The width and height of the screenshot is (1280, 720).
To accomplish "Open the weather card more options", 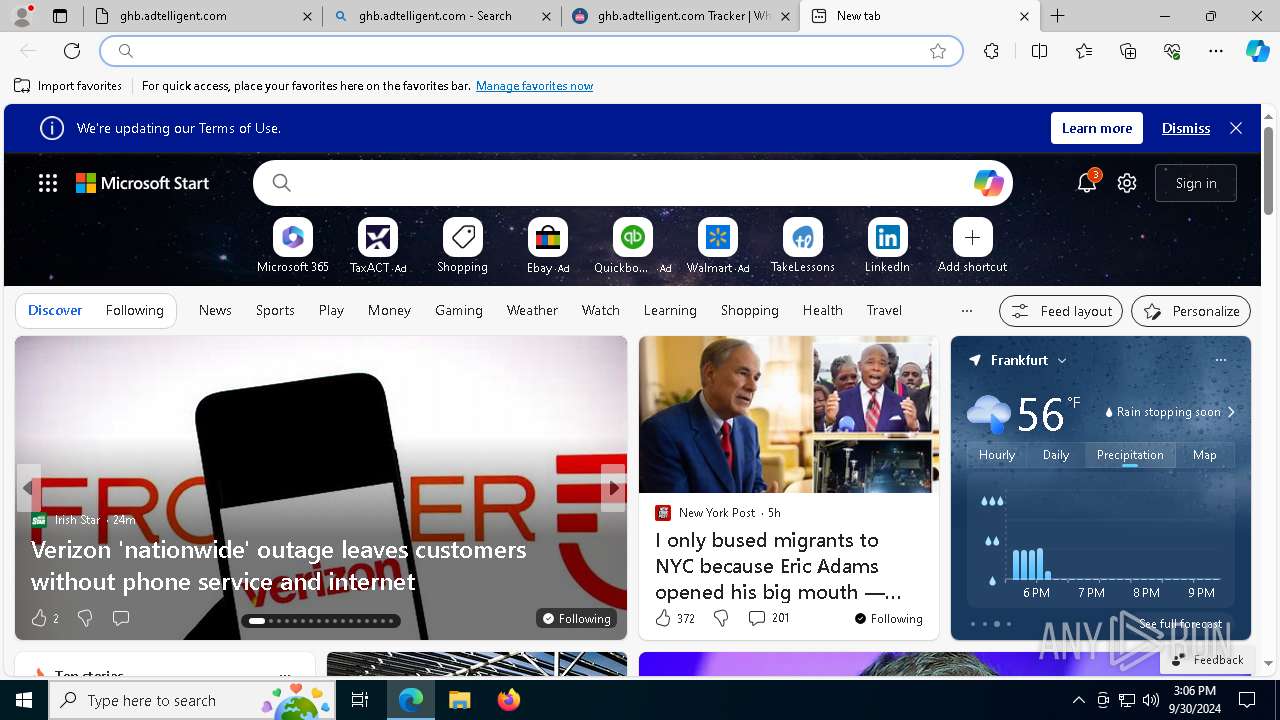I will (1220, 360).
